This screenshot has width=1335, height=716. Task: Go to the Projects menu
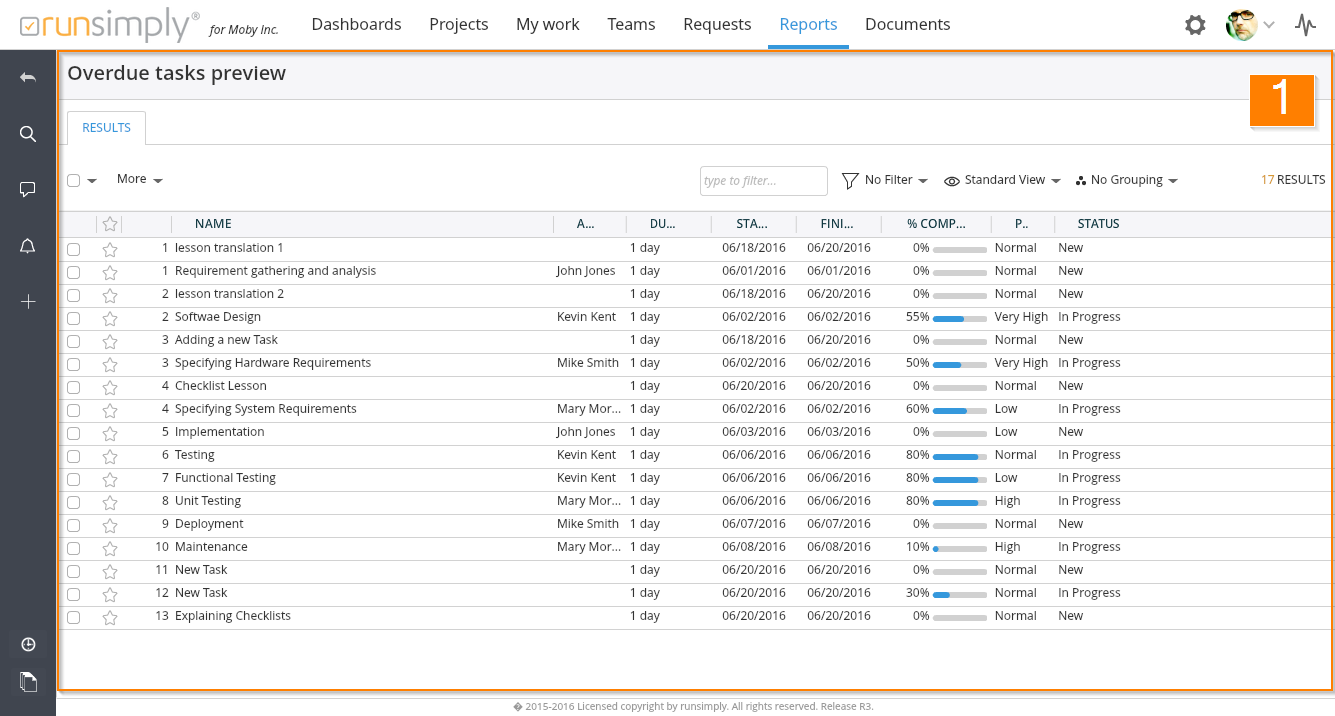[458, 24]
